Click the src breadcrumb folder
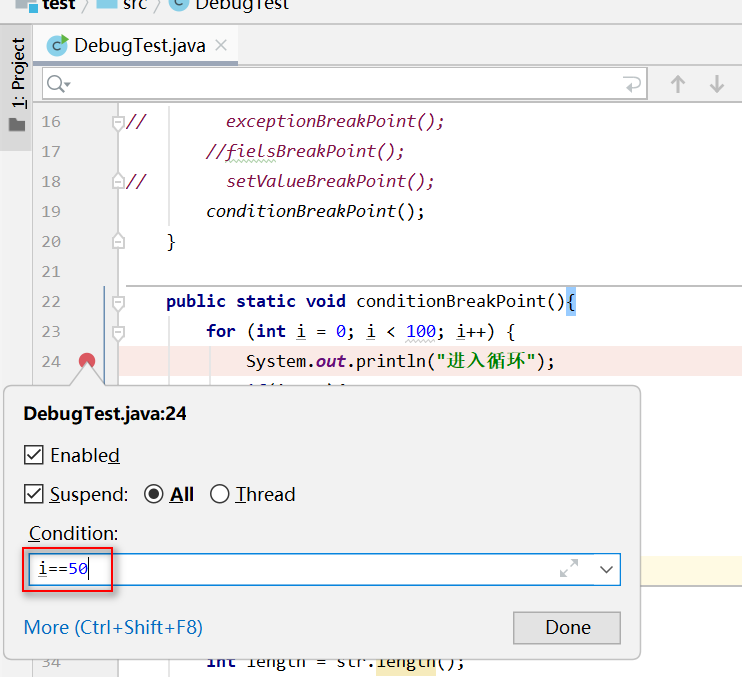Screen dimensions: 742x677 pos(123,5)
